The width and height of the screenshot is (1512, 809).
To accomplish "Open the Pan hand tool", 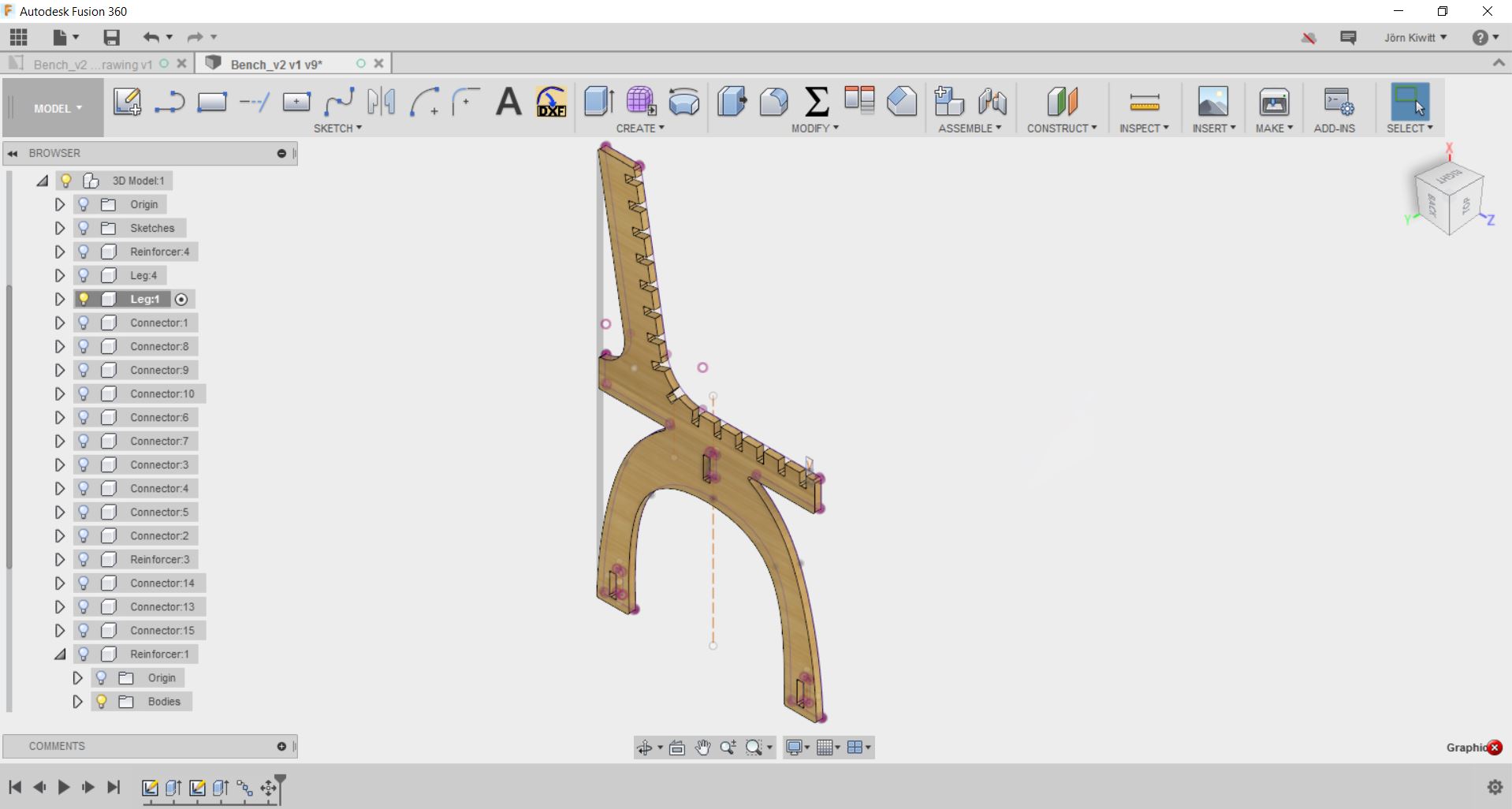I will point(702,747).
